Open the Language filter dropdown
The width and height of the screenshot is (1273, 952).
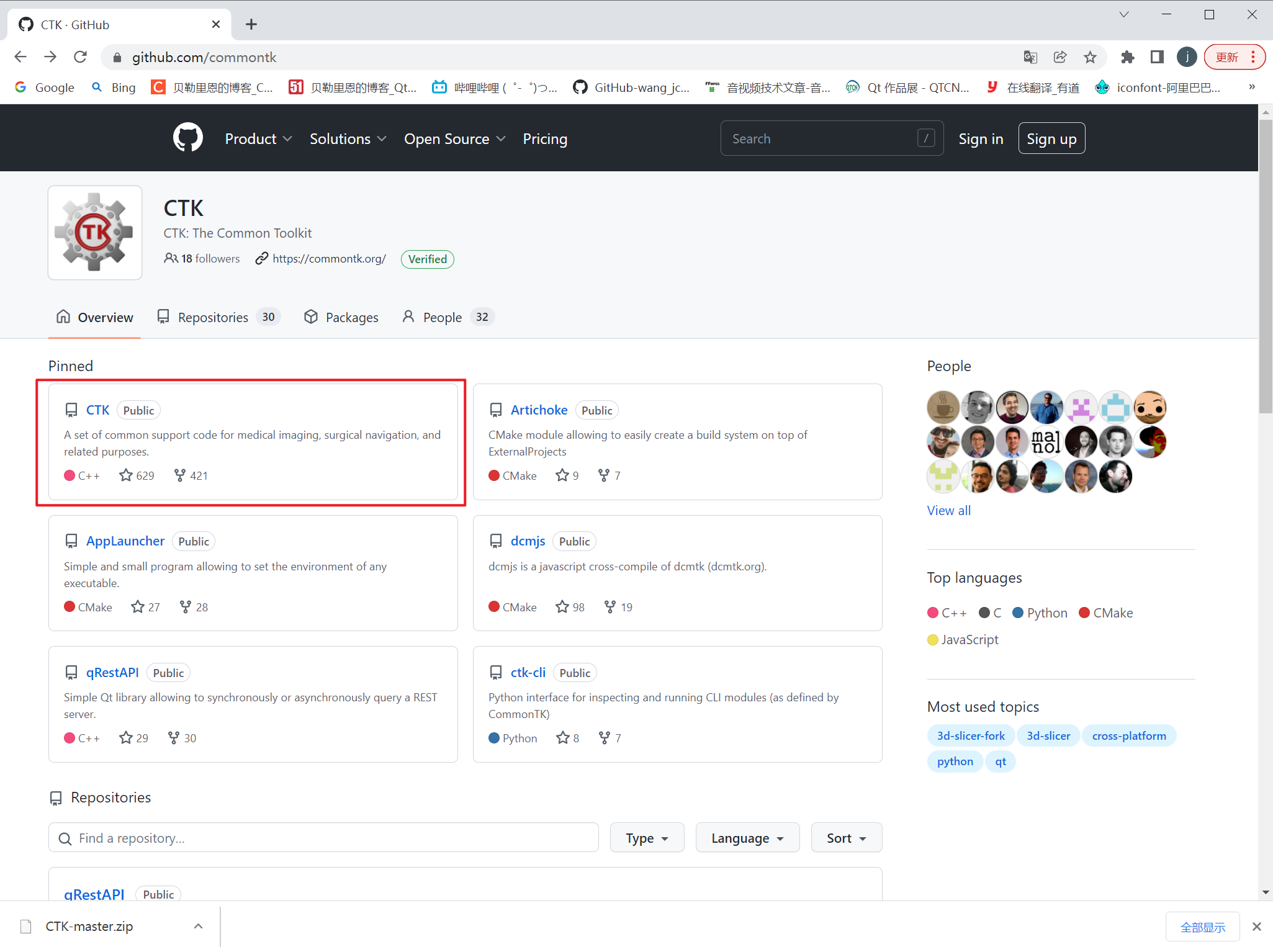coord(747,838)
